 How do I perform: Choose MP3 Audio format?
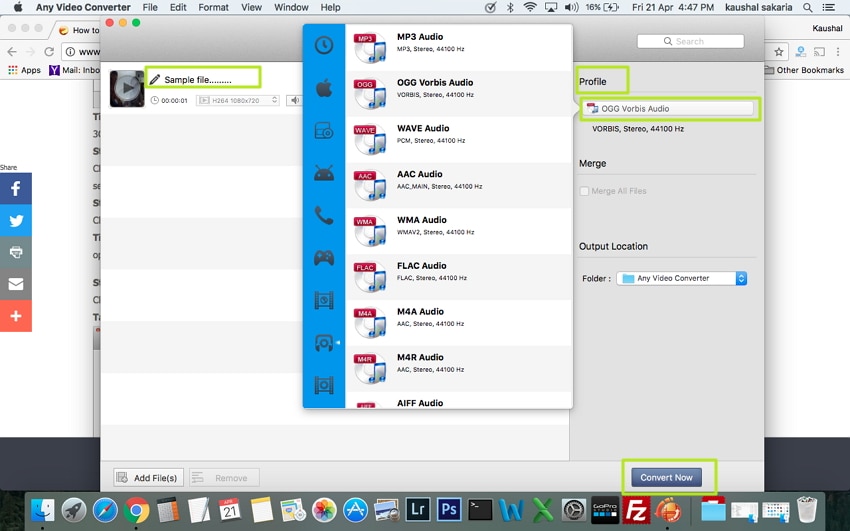point(459,48)
